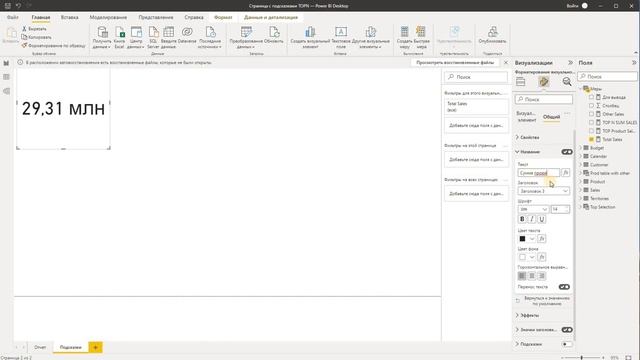The image size is (640, 360).
Task: Click the Refresh (Обновить) icon
Action: (274, 32)
